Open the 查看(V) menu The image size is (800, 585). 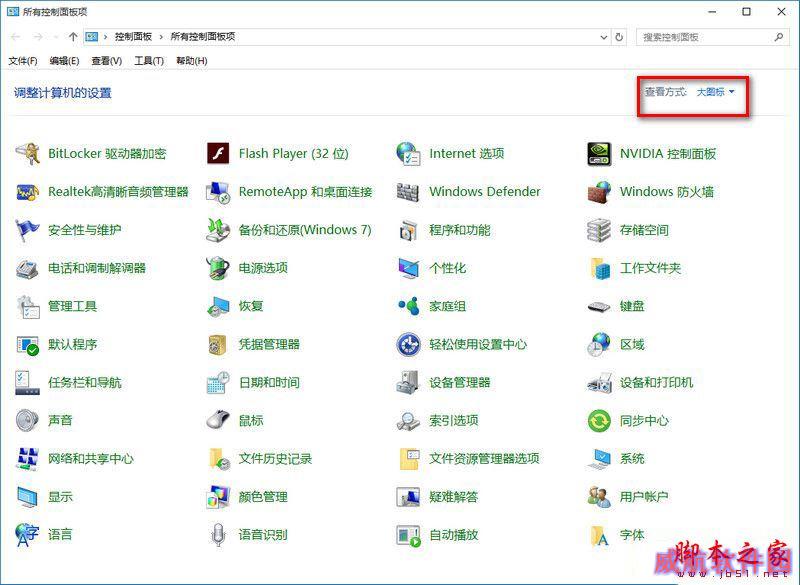(x=107, y=61)
